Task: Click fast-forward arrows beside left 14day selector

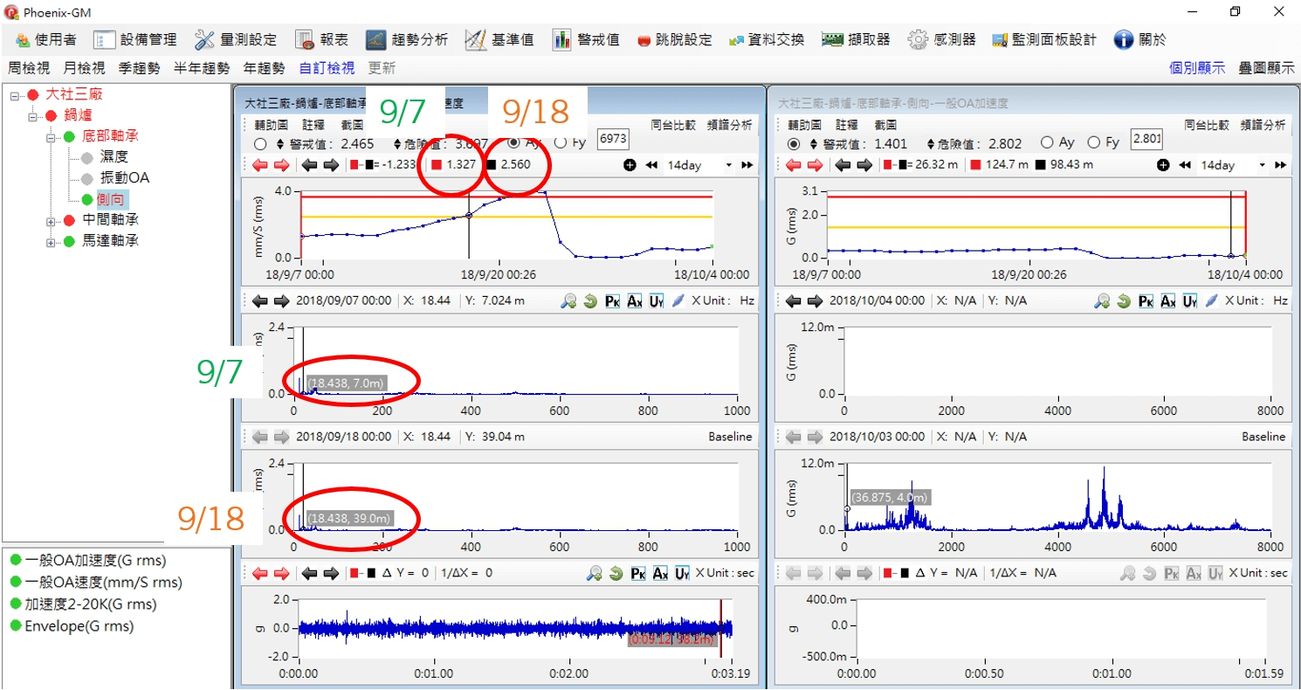Action: 746,165
